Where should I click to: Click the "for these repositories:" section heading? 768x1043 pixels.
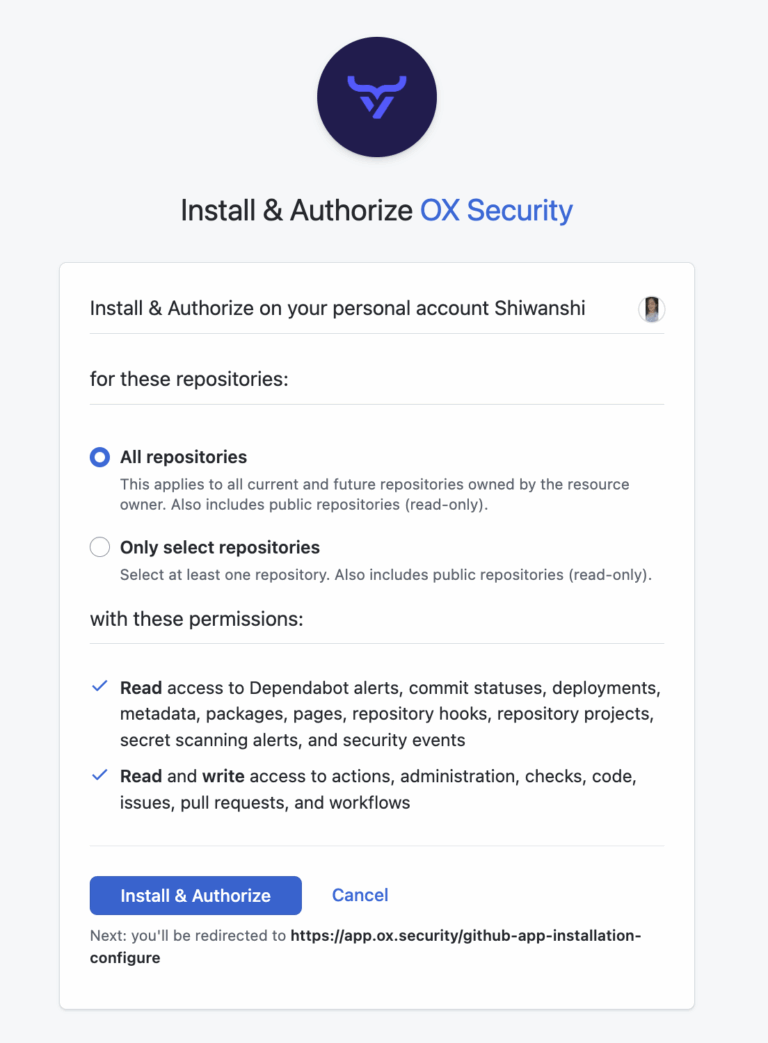[189, 379]
